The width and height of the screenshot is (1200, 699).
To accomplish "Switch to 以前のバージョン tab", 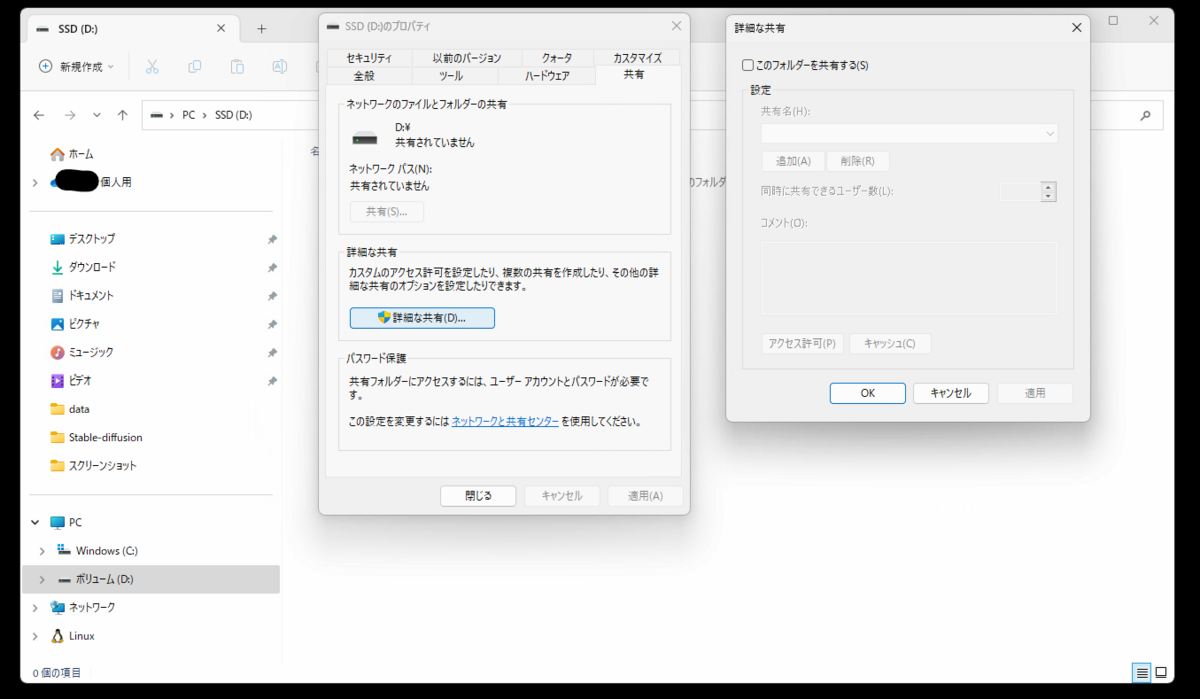I will (466, 58).
